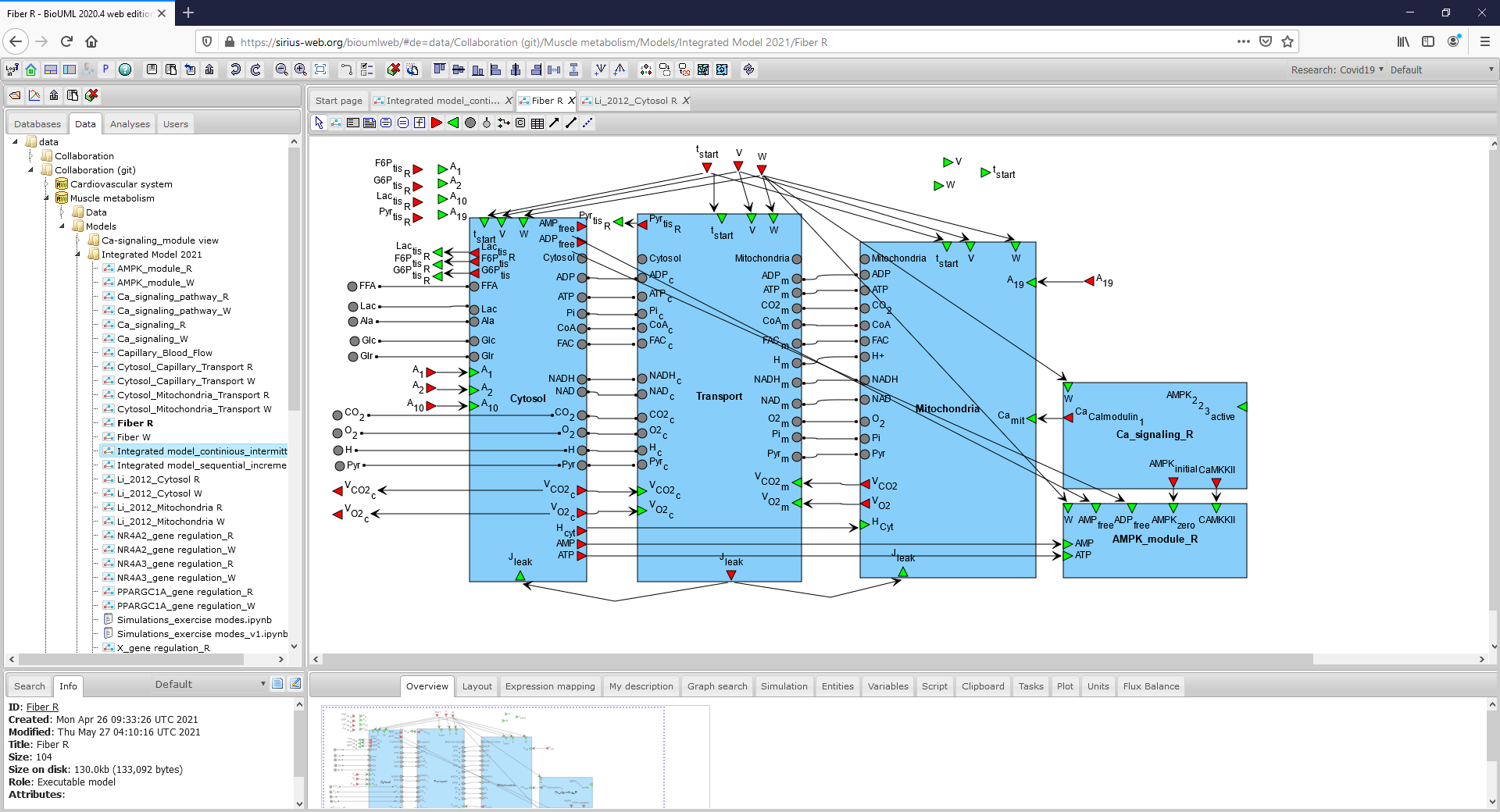Fit the diagram to screen
Image resolution: width=1500 pixels, height=812 pixels.
pos(320,69)
